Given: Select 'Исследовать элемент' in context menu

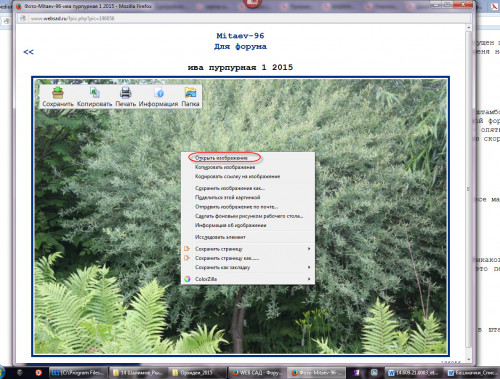Looking at the screenshot, I should (220, 237).
